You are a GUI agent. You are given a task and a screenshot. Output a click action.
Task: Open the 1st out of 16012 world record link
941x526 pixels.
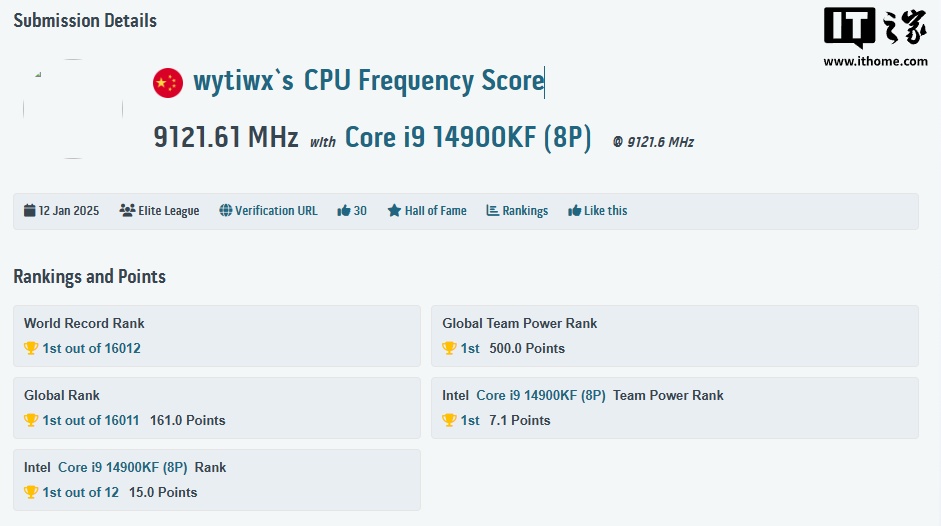pos(91,348)
